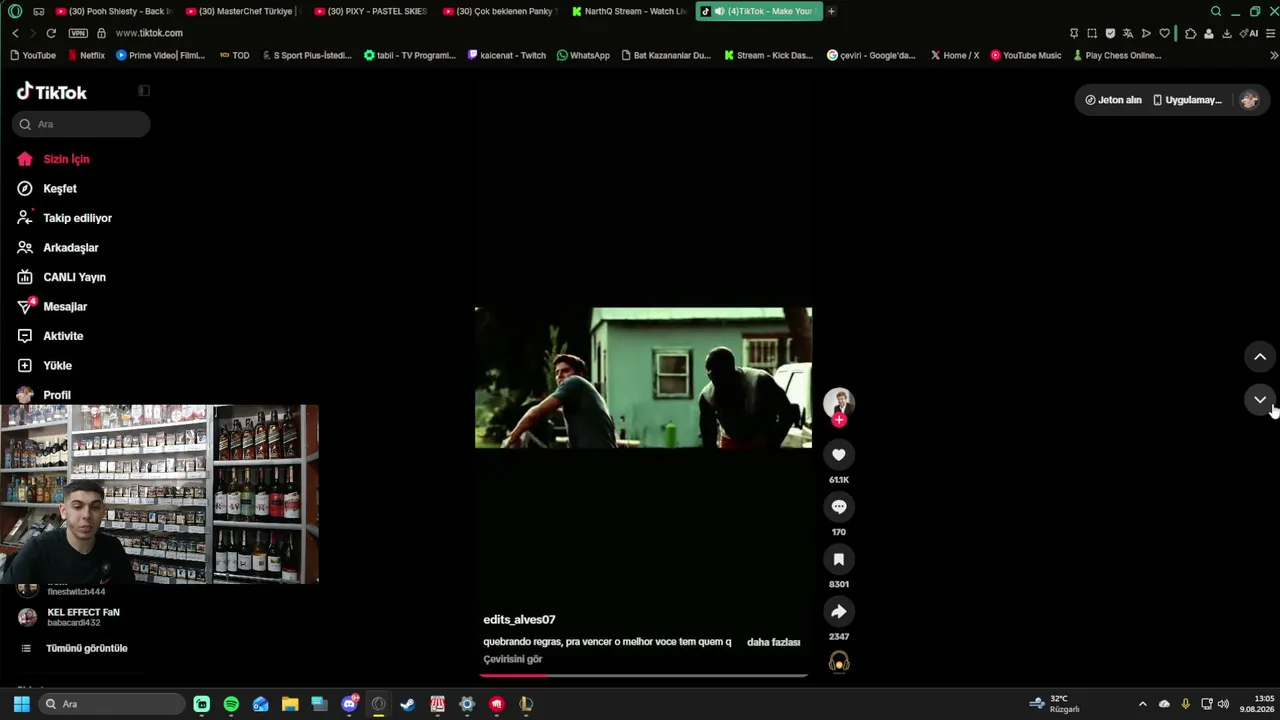The image size is (1280, 720).
Task: Save the video using the bookmark icon
Action: tap(839, 559)
